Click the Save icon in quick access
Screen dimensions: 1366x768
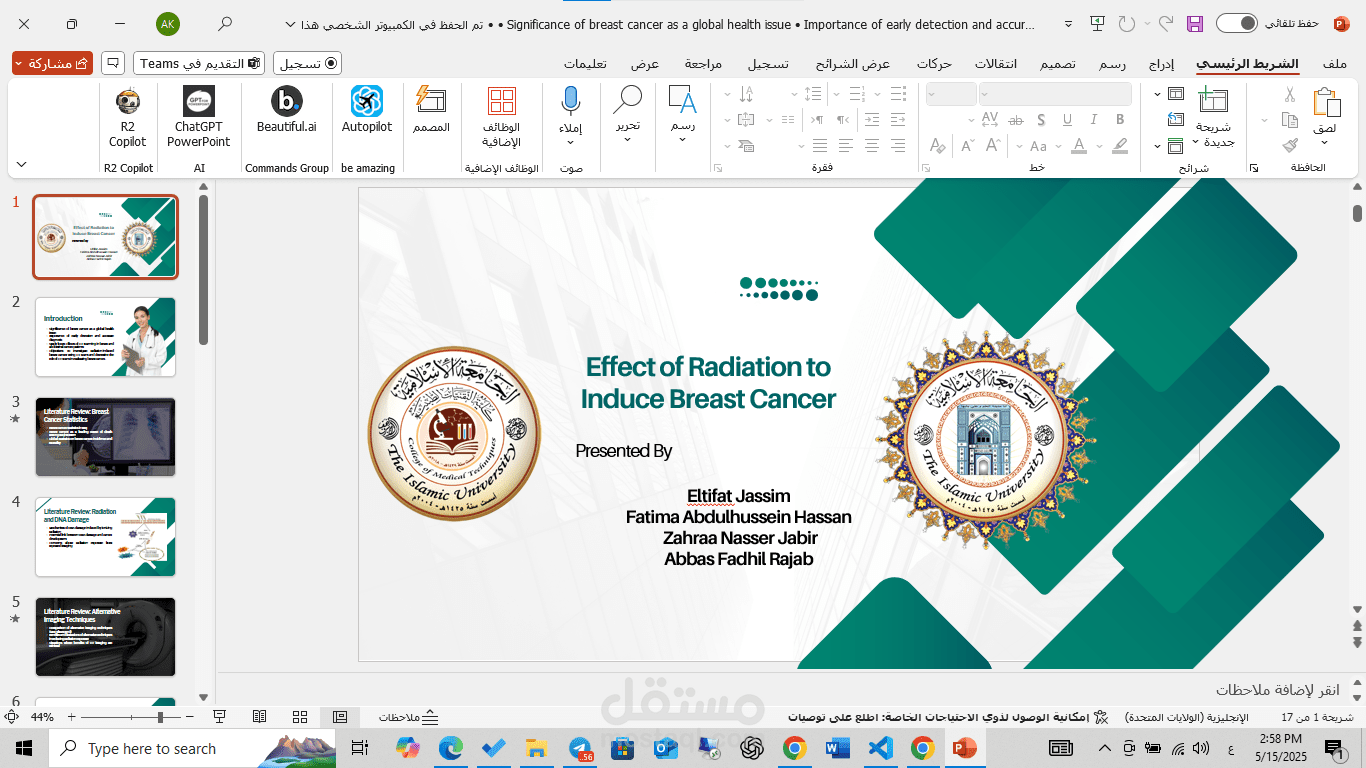pyautogui.click(x=1194, y=23)
